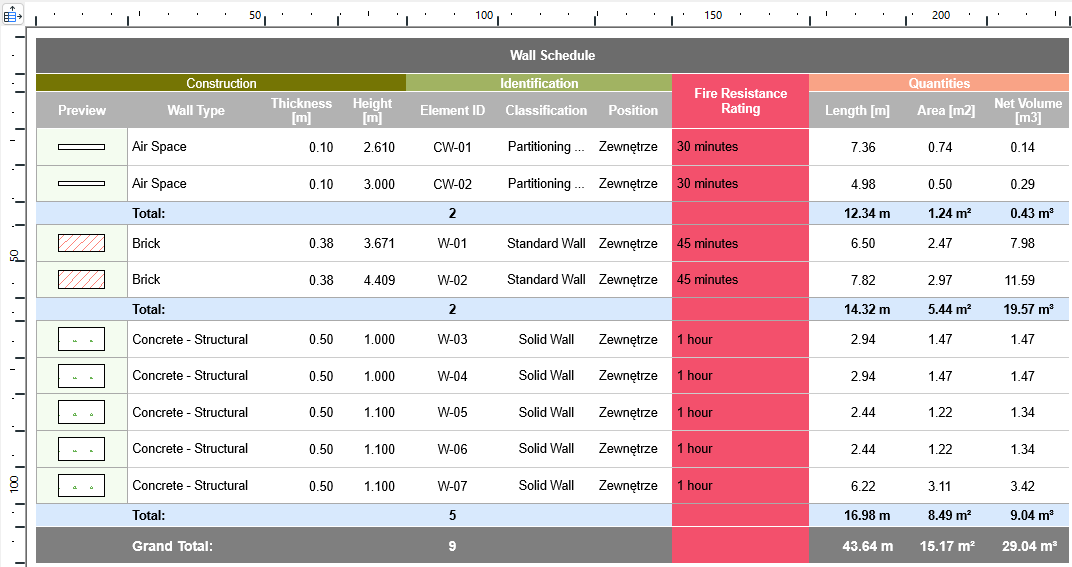The image size is (1072, 567).
Task: Click the schedule layout icon at ruler corner
Action: click(x=12, y=14)
